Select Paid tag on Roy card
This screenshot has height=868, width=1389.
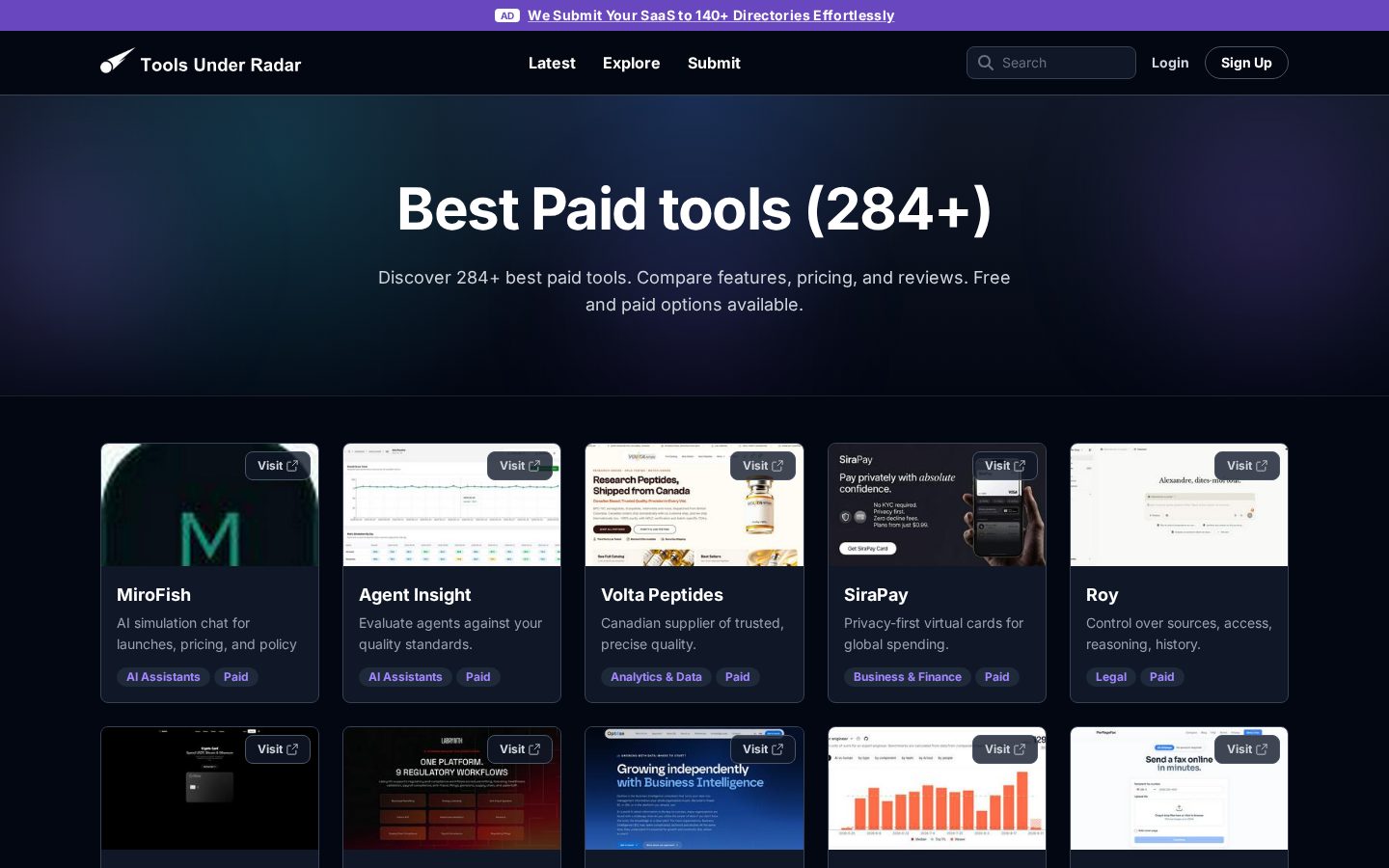(x=1162, y=677)
